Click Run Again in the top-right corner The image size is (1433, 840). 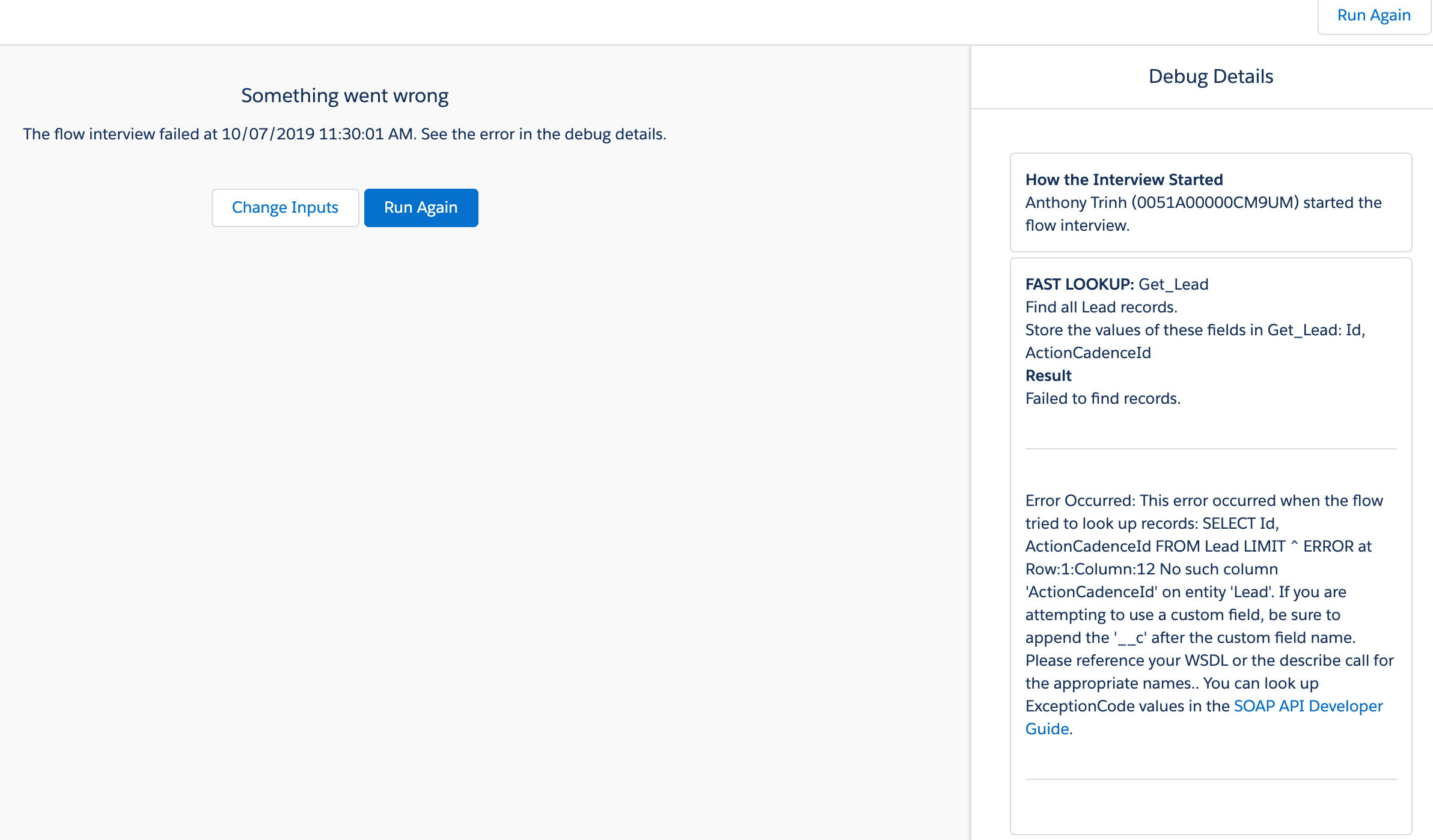click(1373, 16)
